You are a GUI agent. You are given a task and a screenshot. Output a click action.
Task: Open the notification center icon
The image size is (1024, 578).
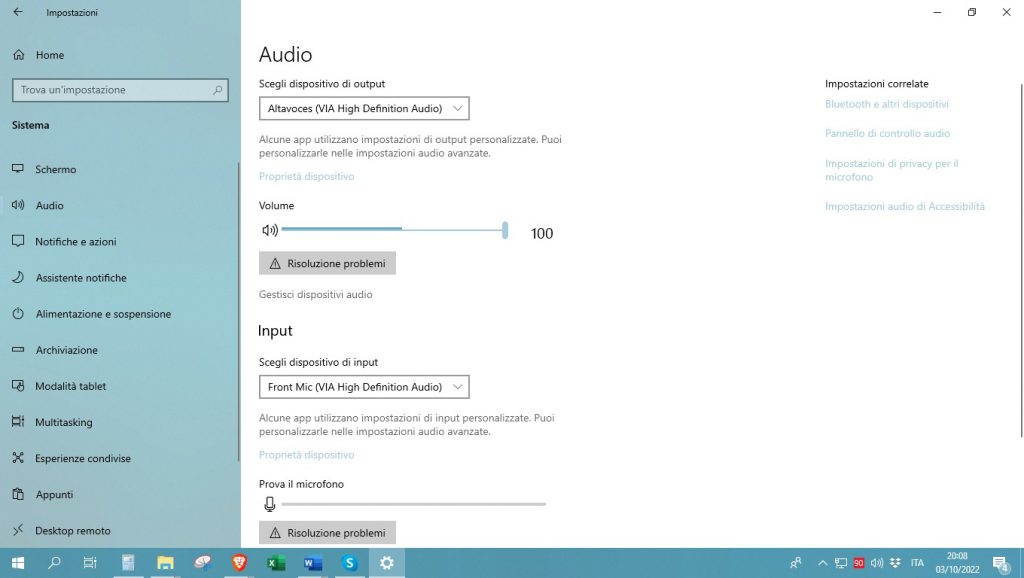click(x=1000, y=563)
